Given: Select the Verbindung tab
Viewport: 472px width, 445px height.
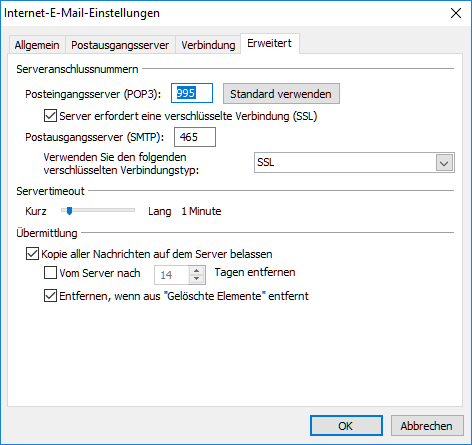Looking at the screenshot, I should point(208,45).
